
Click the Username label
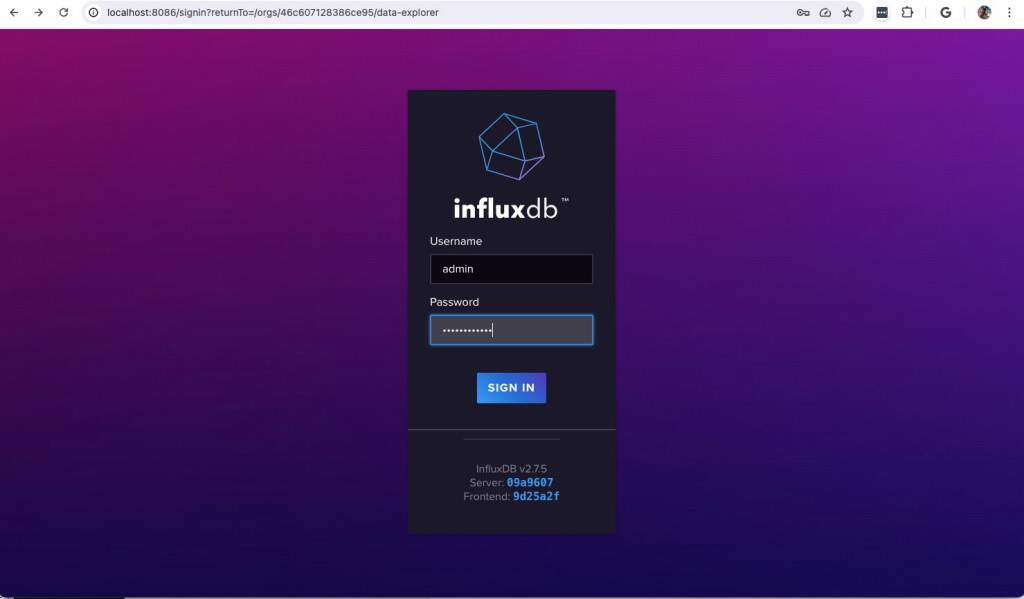tap(456, 241)
